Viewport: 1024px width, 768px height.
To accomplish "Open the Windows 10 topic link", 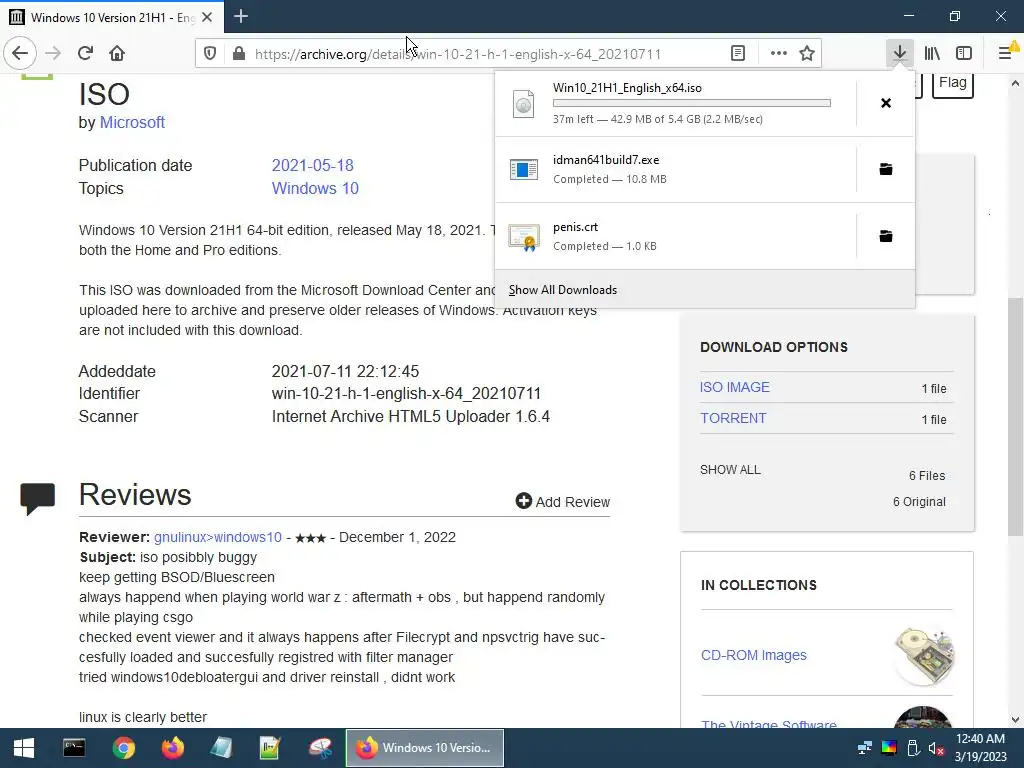I will 315,188.
